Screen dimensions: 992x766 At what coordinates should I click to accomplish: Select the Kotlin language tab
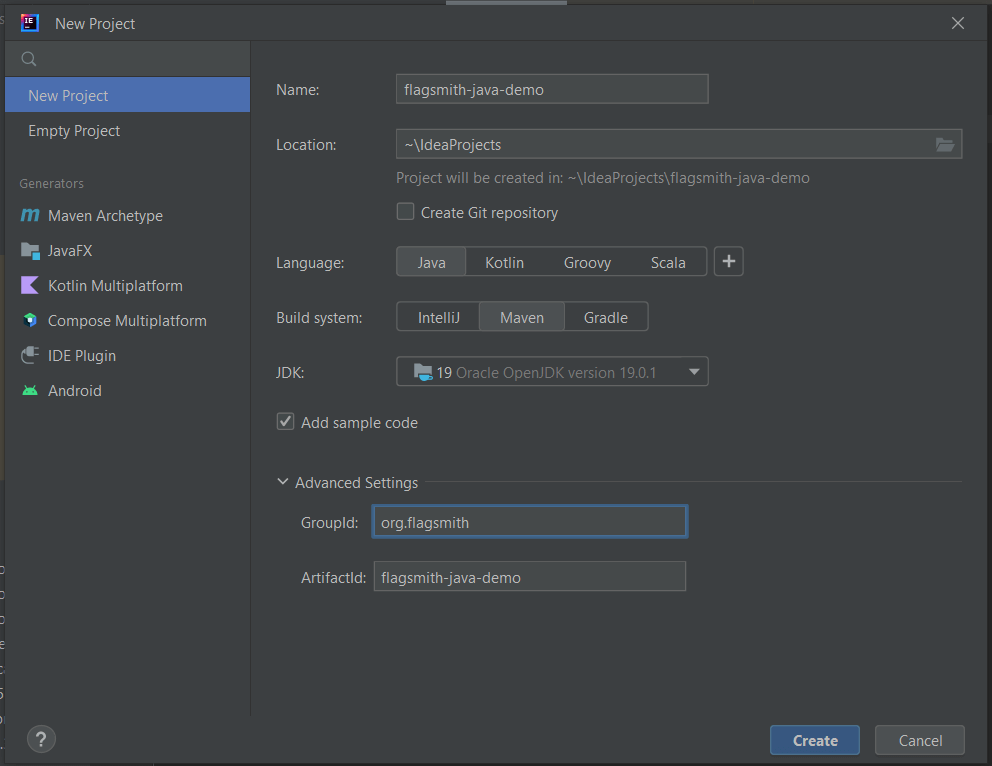tap(505, 261)
